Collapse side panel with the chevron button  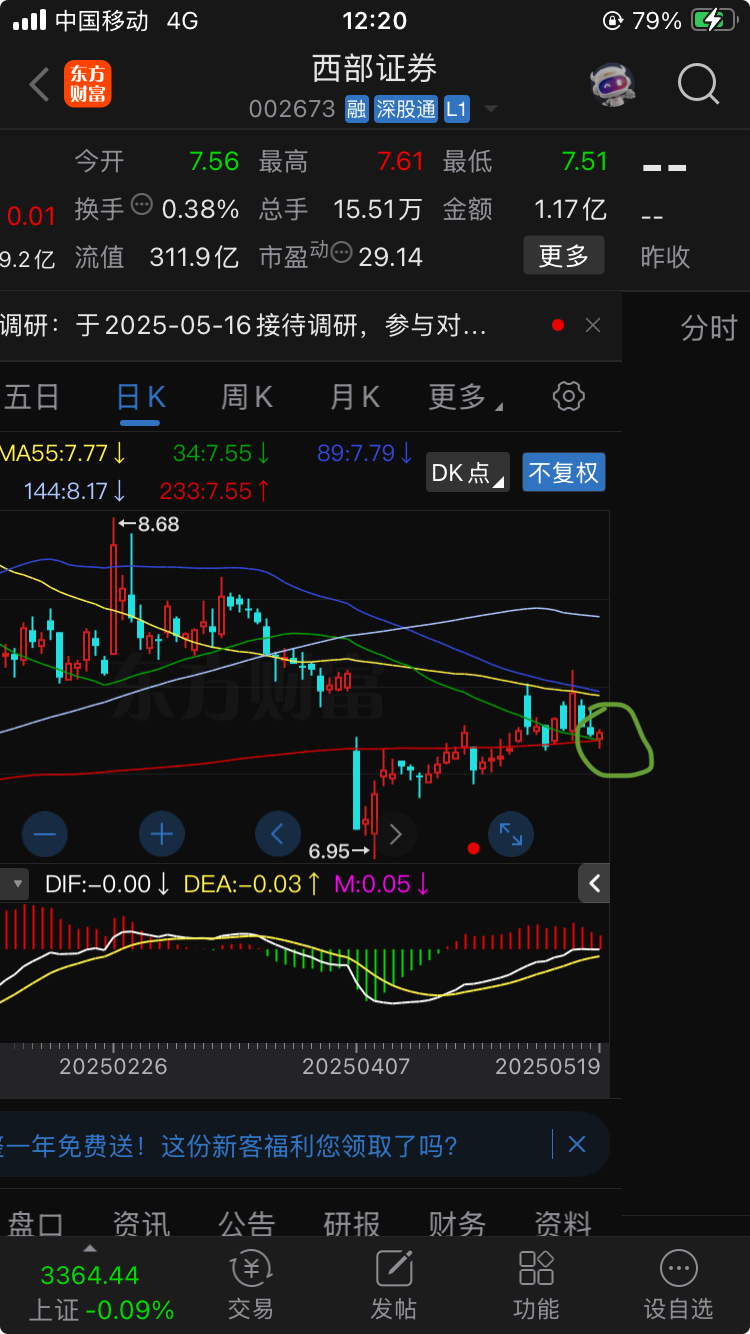pyautogui.click(x=594, y=883)
